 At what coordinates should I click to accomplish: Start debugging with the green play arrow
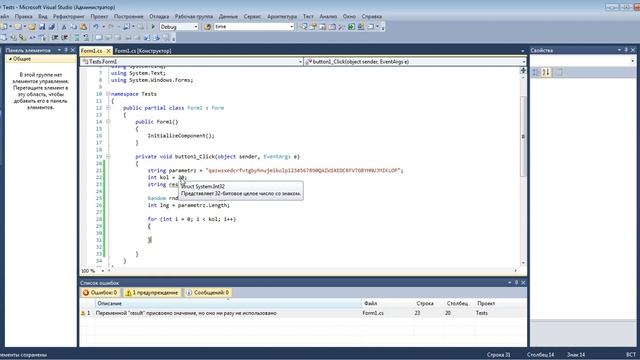[x=153, y=27]
